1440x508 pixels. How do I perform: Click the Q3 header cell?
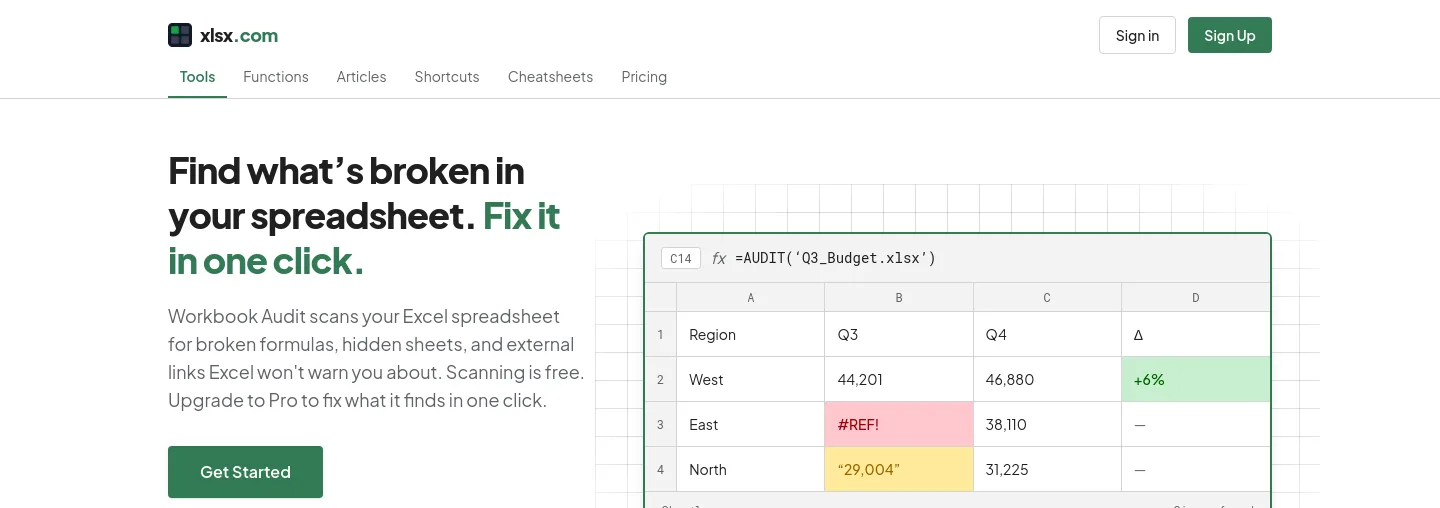tap(899, 334)
